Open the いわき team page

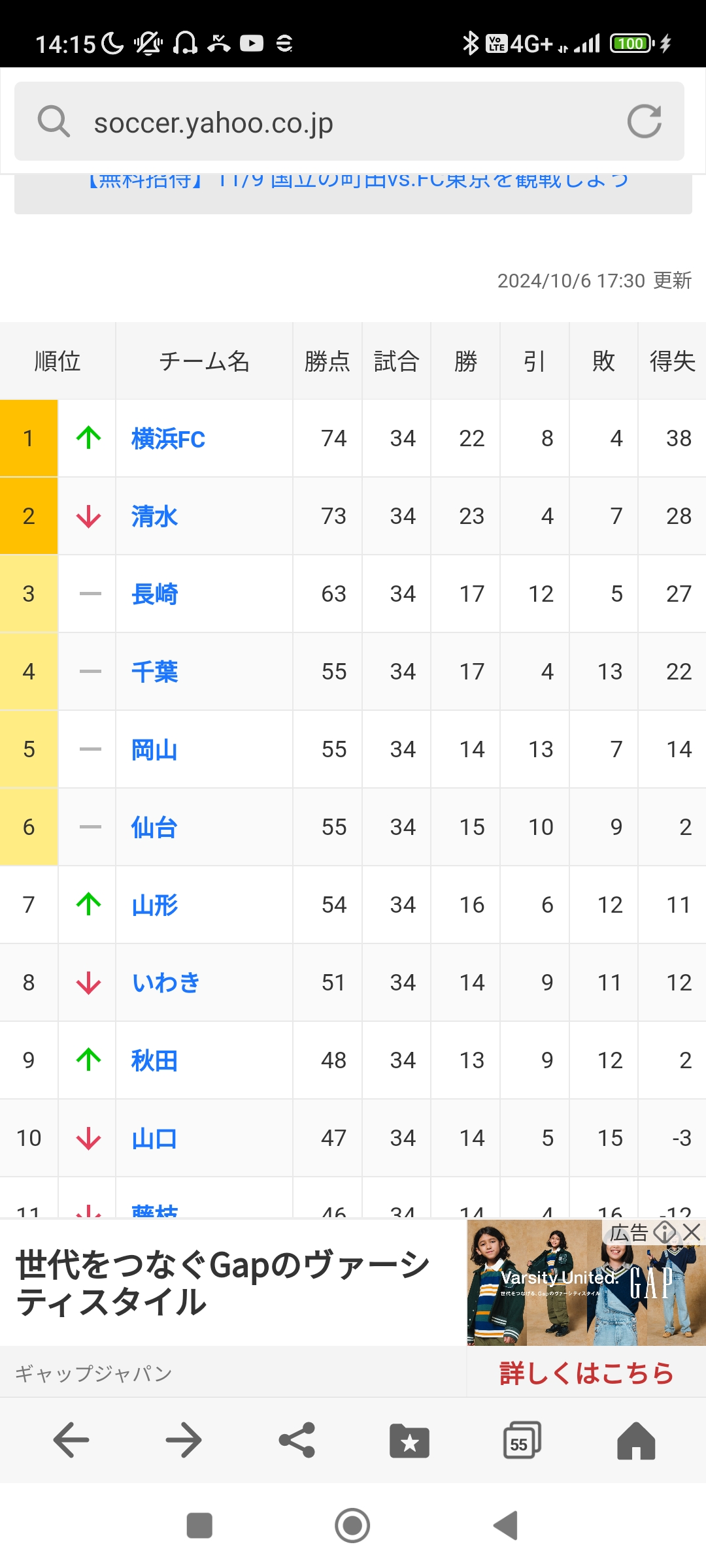pyautogui.click(x=165, y=983)
